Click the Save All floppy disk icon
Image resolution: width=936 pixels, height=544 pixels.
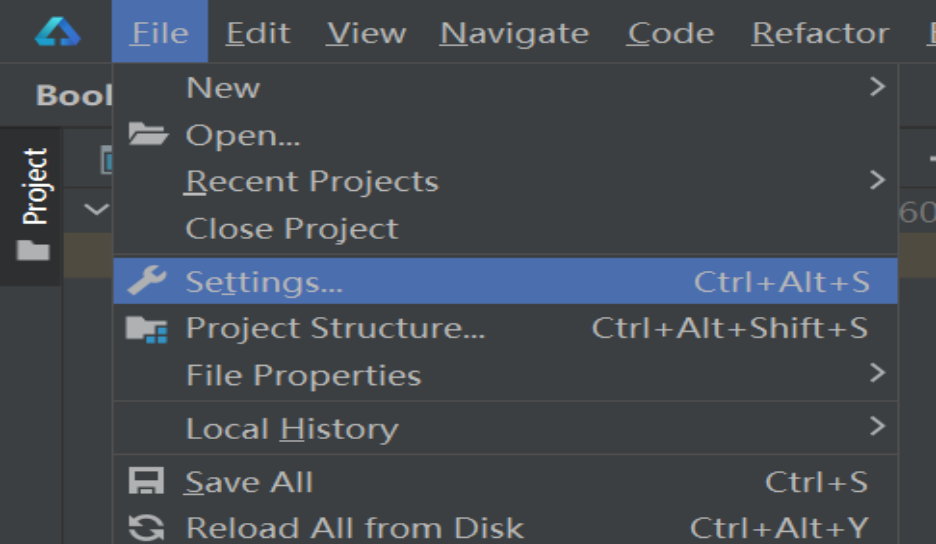[147, 482]
